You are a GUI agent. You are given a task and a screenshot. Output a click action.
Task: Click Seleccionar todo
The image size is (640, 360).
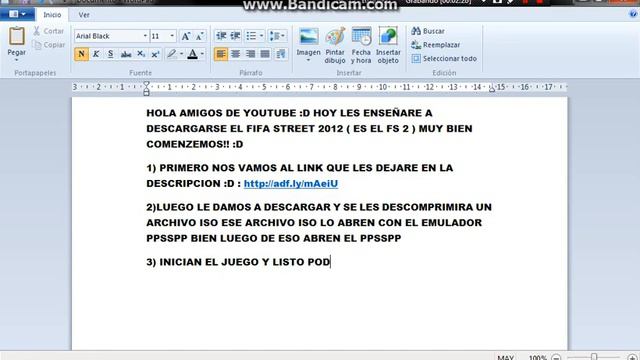tap(444, 58)
